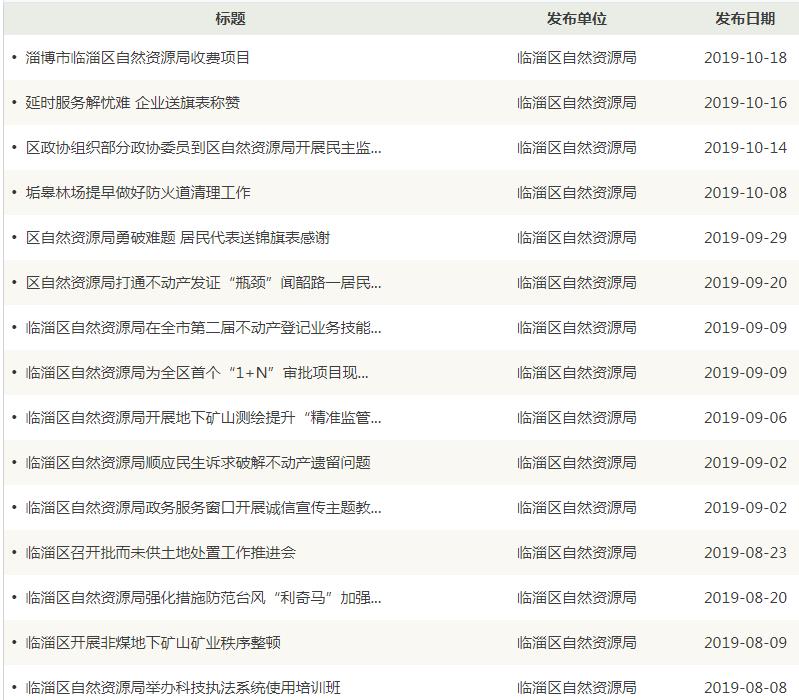The height and width of the screenshot is (700, 799).
Task: Open article 垢皋林场提早做好防火道清理工作
Action: (x=138, y=193)
